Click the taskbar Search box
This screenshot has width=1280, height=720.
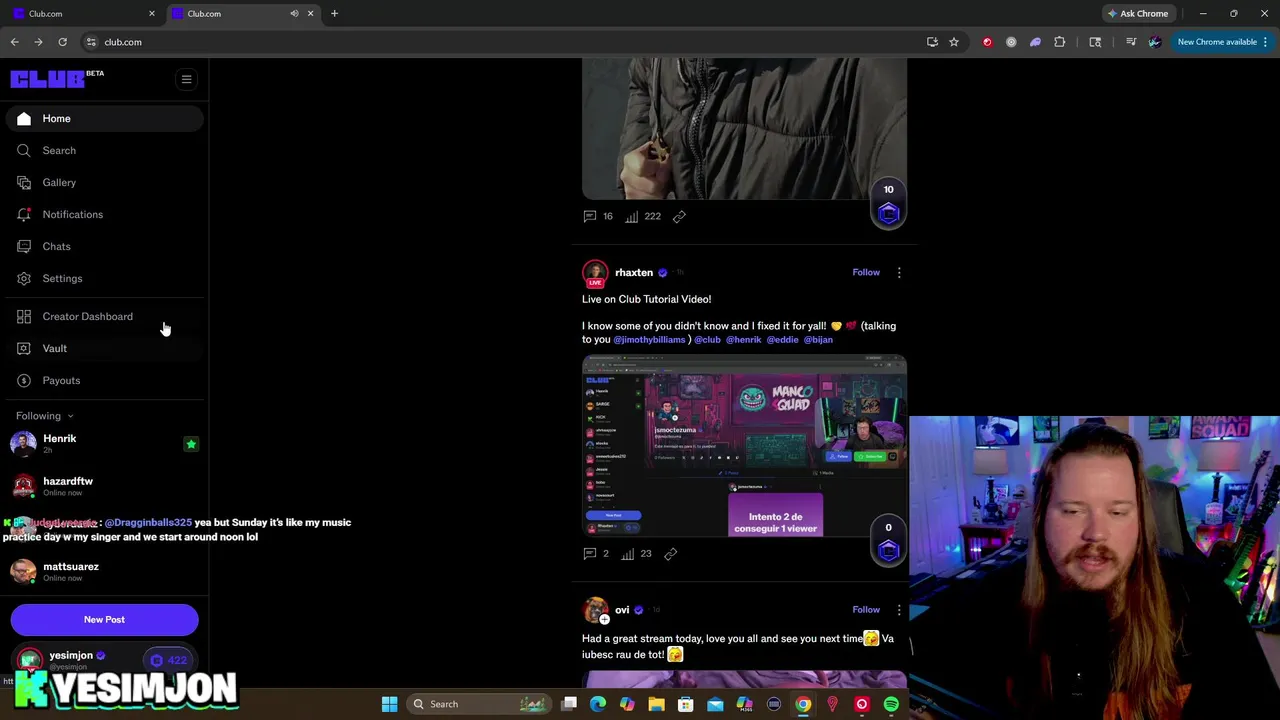tap(479, 704)
